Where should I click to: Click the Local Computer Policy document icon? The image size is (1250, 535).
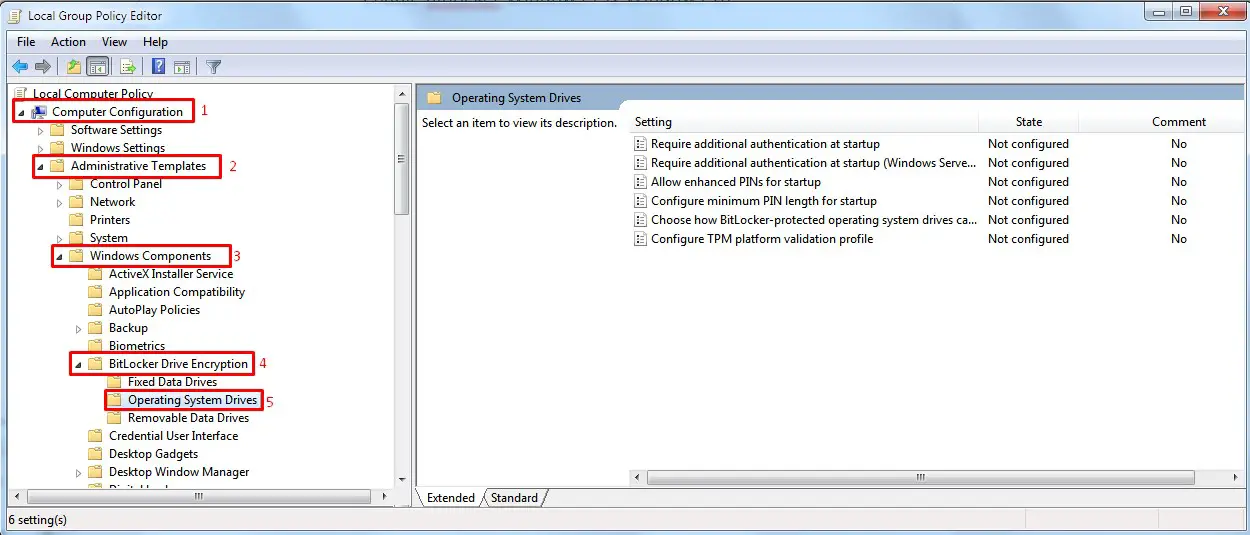pyautogui.click(x=21, y=94)
